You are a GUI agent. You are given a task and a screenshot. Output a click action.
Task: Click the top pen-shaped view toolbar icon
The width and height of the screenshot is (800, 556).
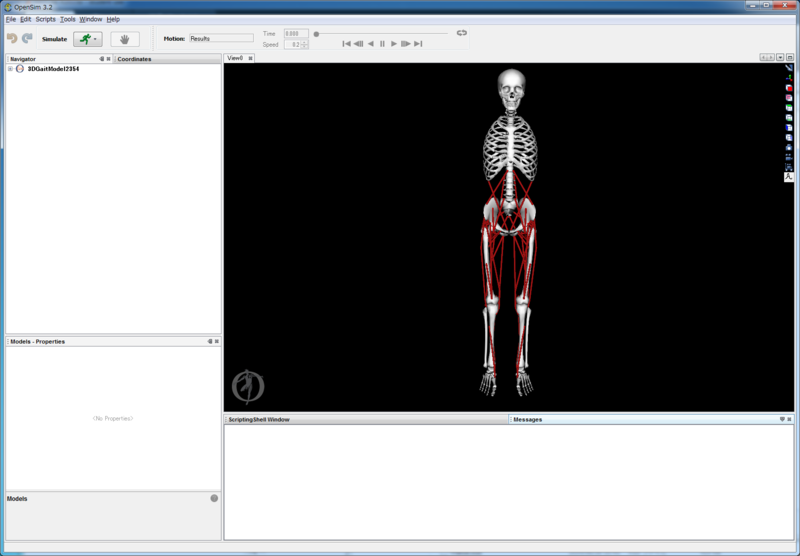[789, 68]
